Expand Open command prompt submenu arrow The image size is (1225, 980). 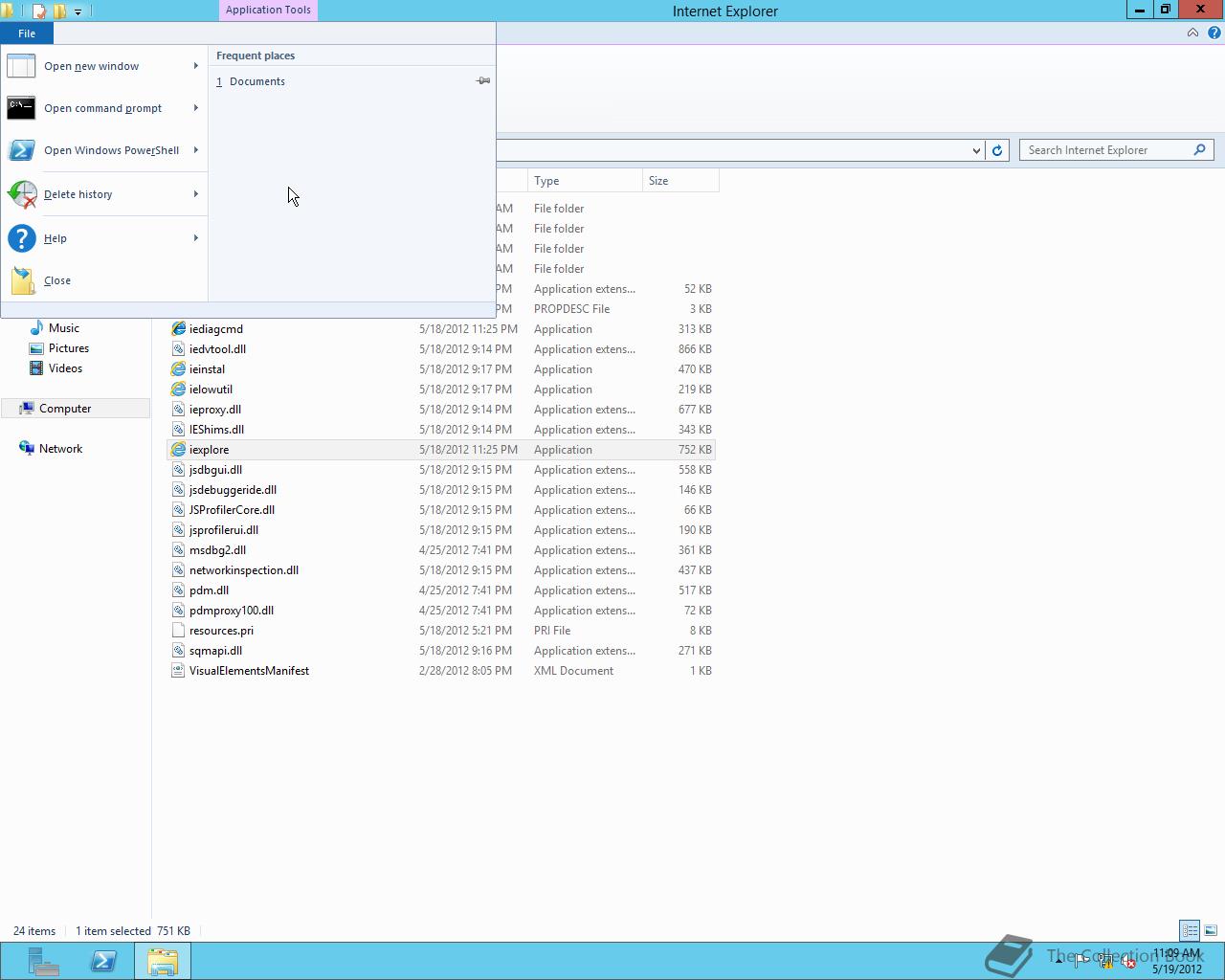[196, 108]
